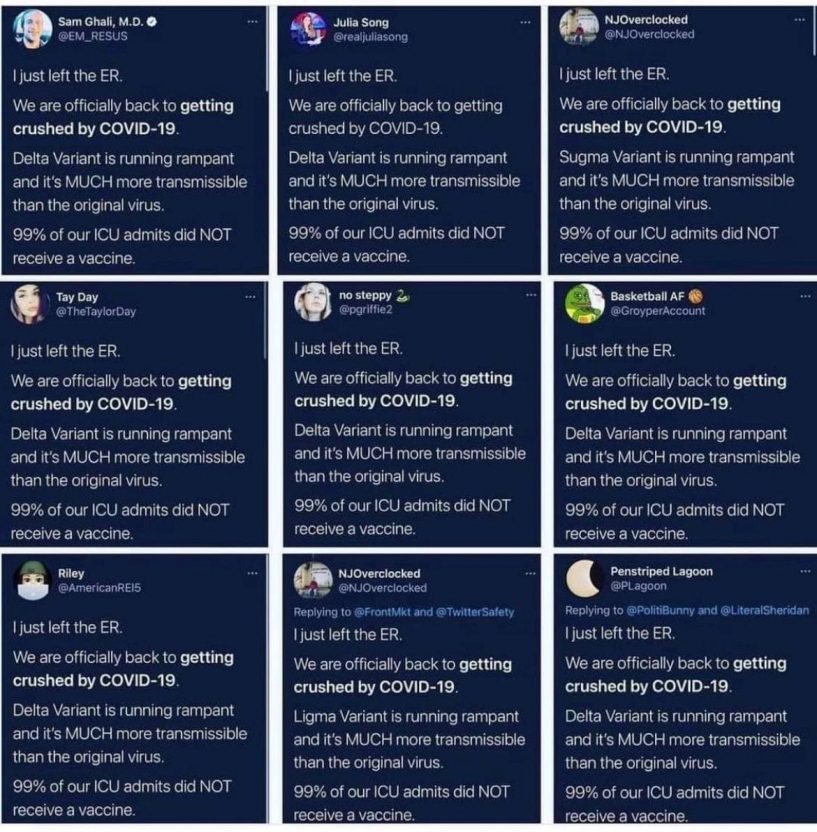The height and width of the screenshot is (832, 817).
Task: Click the @EM_RESUS handle
Action: (92, 36)
